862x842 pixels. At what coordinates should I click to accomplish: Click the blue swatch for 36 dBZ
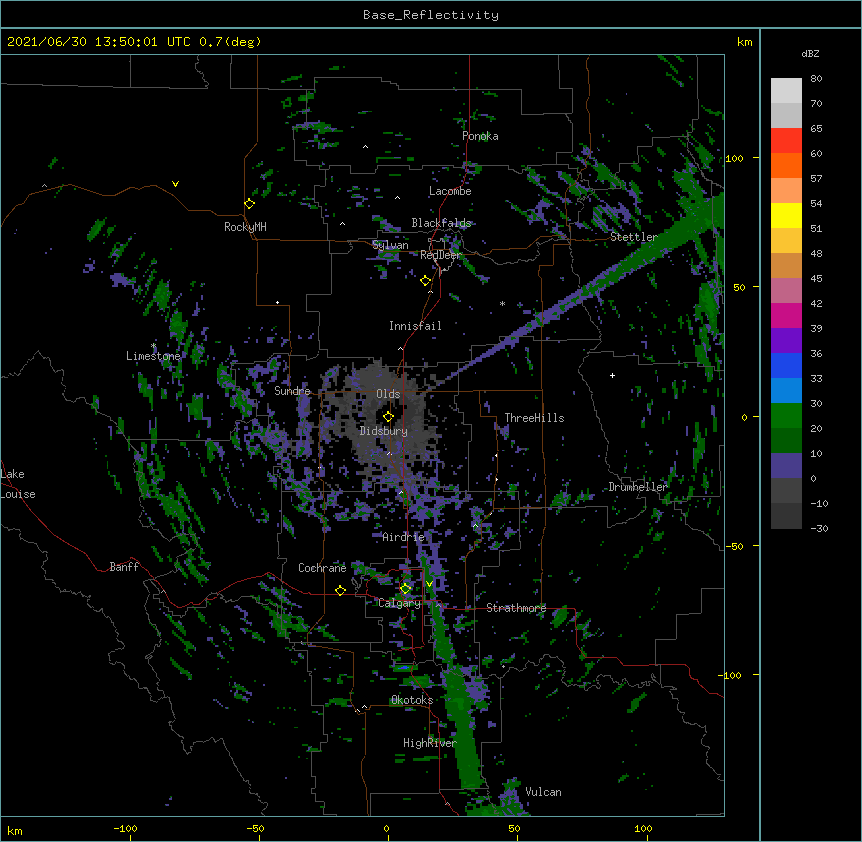(786, 365)
